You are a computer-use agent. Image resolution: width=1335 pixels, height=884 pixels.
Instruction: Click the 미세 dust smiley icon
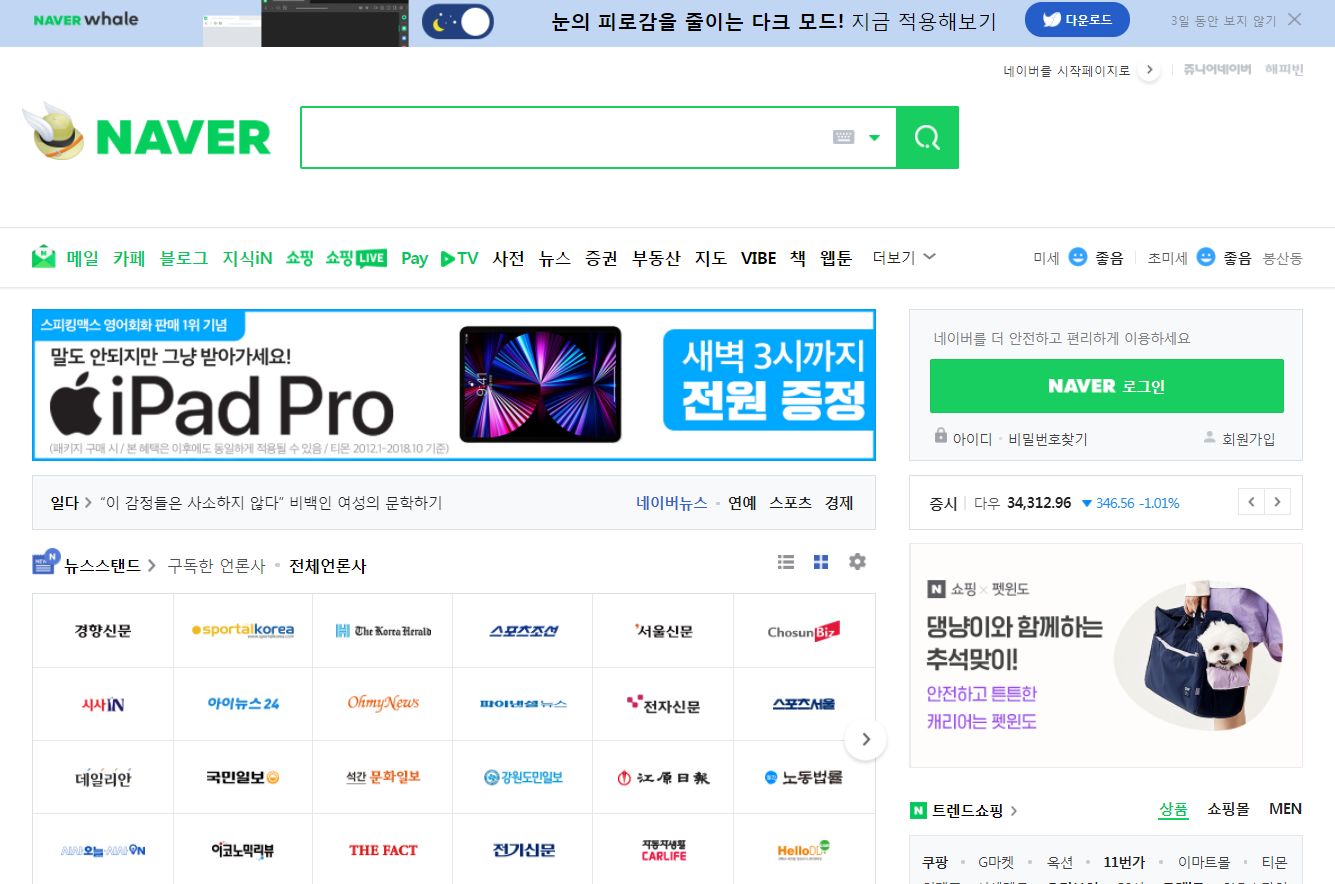(1077, 257)
